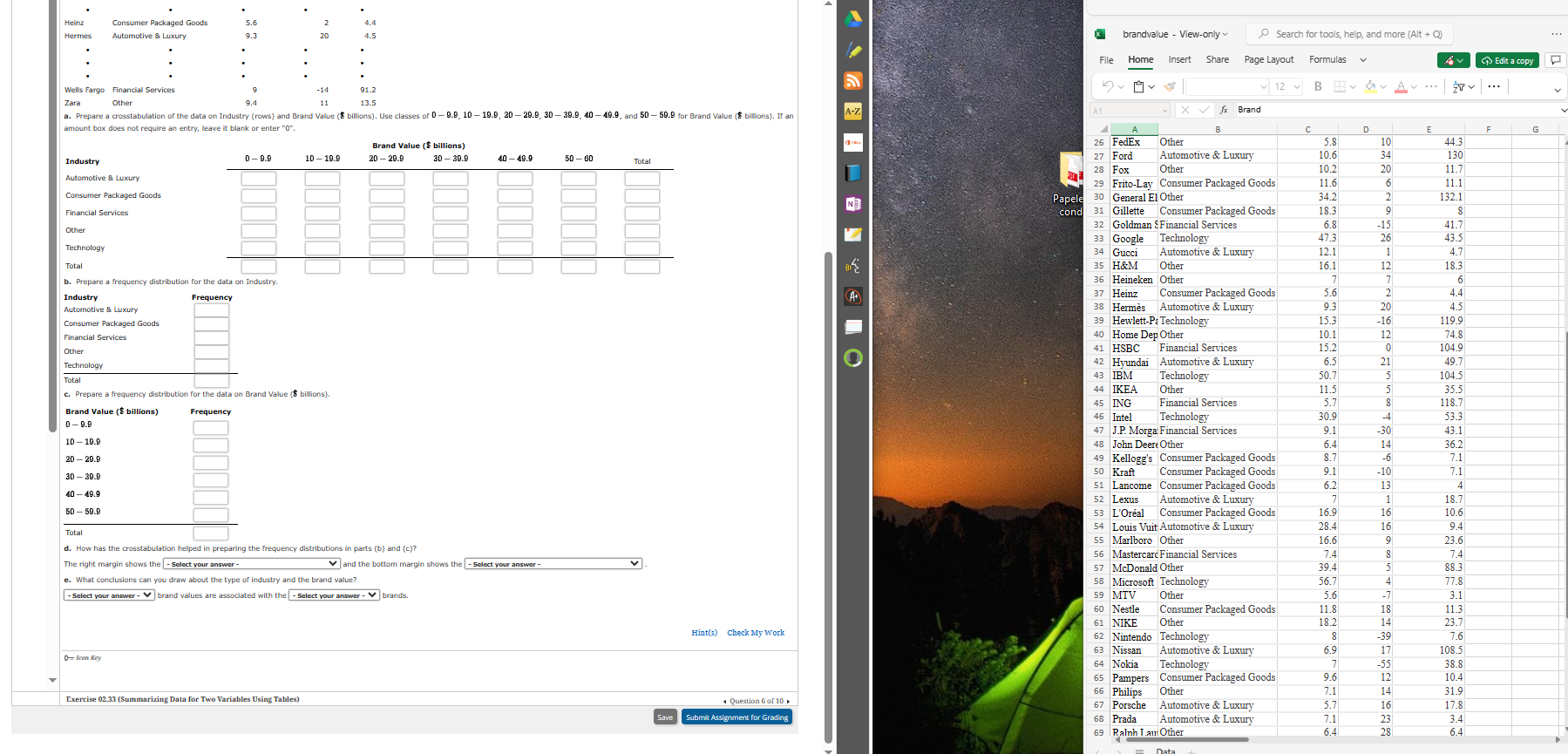Open the blue book sidebar icon
1568x754 pixels.
click(x=853, y=173)
